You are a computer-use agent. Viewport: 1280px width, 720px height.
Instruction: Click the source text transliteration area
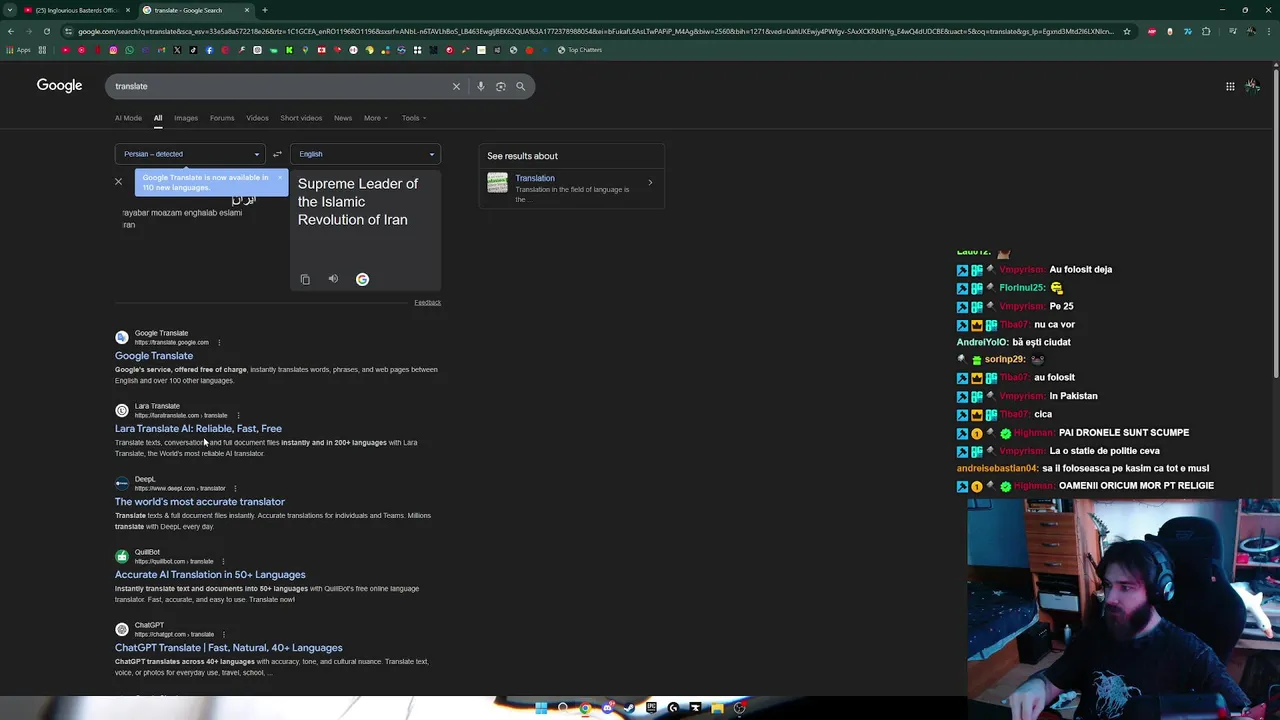pyautogui.click(x=182, y=218)
